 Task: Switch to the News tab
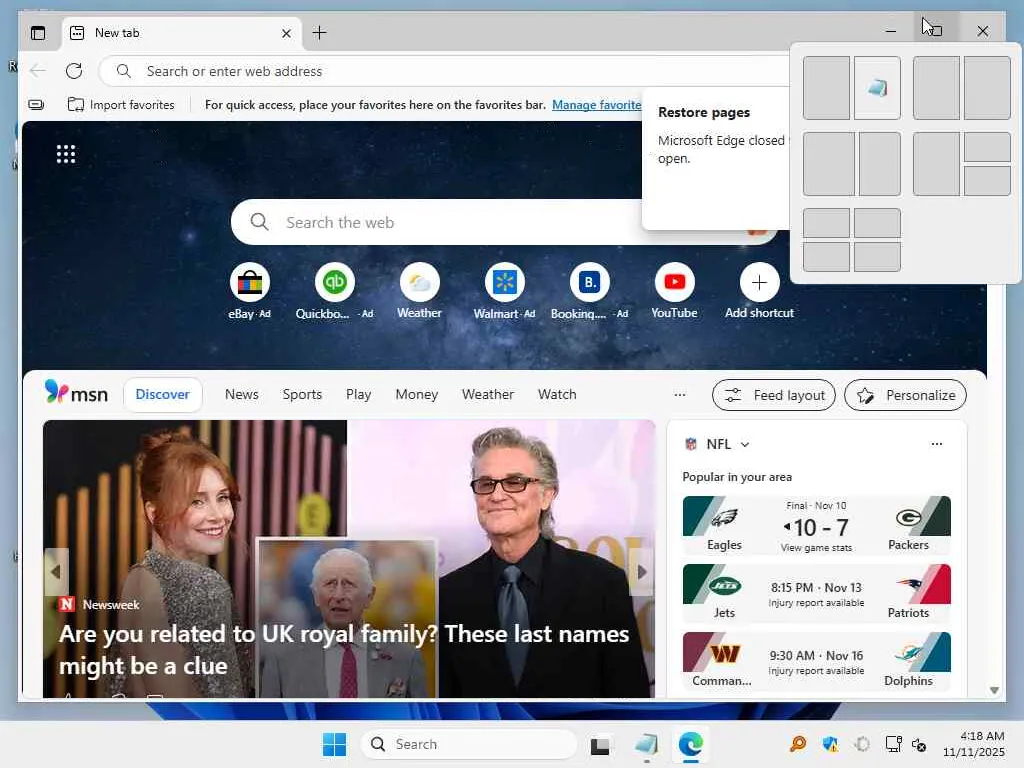[x=242, y=394]
